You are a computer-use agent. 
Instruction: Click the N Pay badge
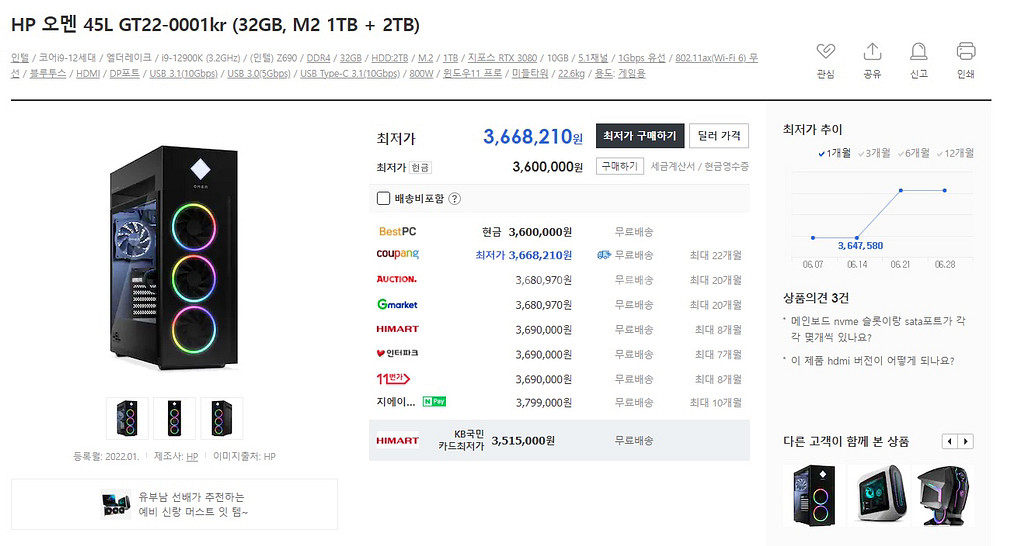pyautogui.click(x=434, y=402)
